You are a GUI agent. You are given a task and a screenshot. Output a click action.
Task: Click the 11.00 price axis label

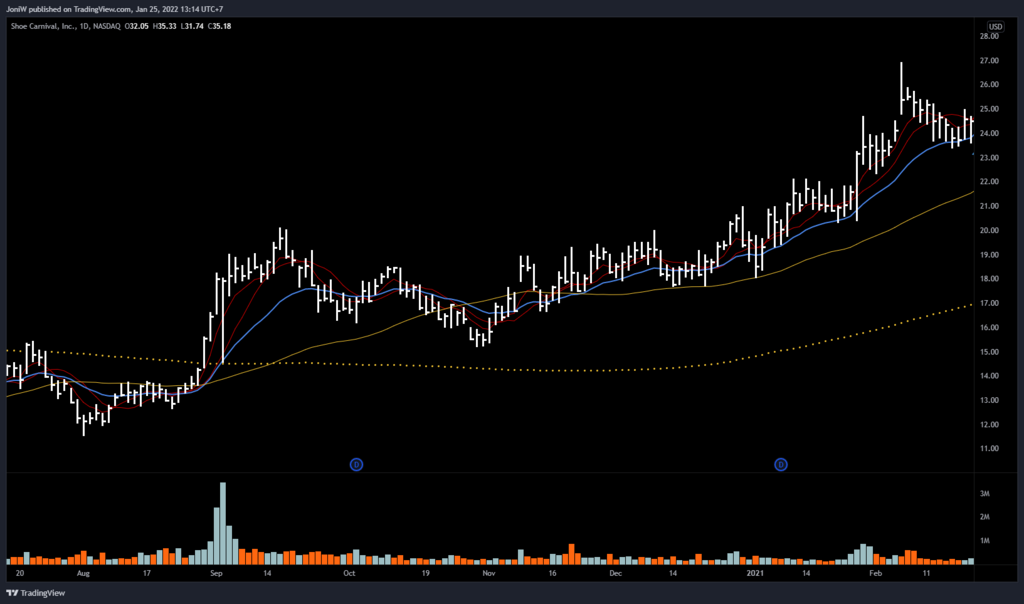(990, 449)
